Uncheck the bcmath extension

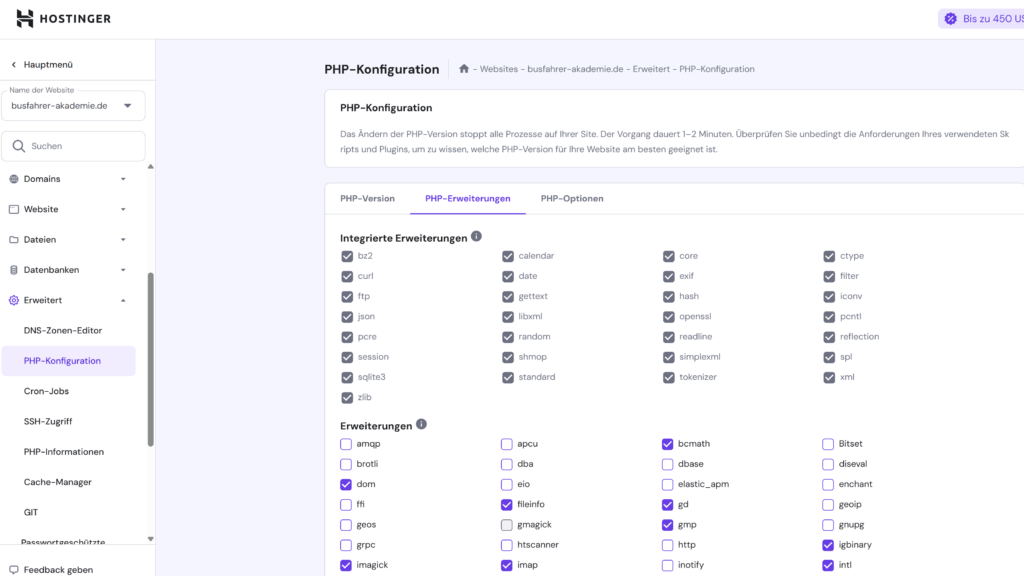pos(667,444)
